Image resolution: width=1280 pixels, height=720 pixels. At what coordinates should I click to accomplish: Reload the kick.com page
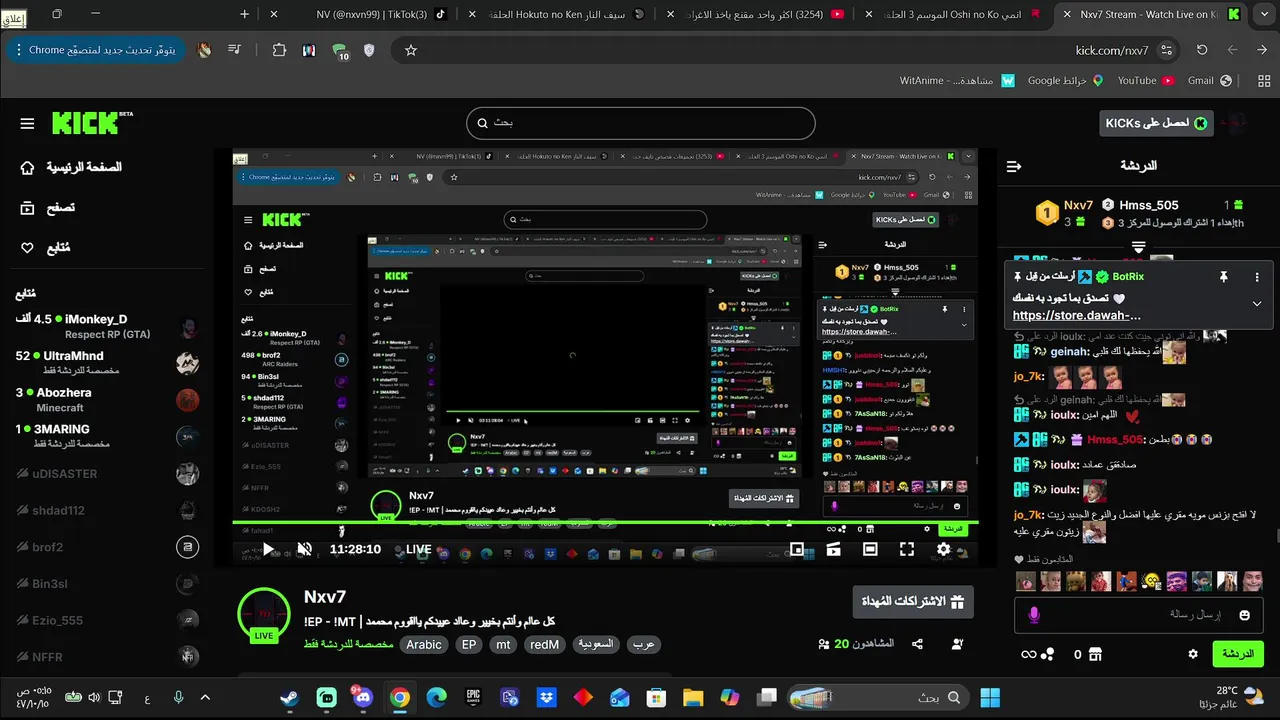1202,50
